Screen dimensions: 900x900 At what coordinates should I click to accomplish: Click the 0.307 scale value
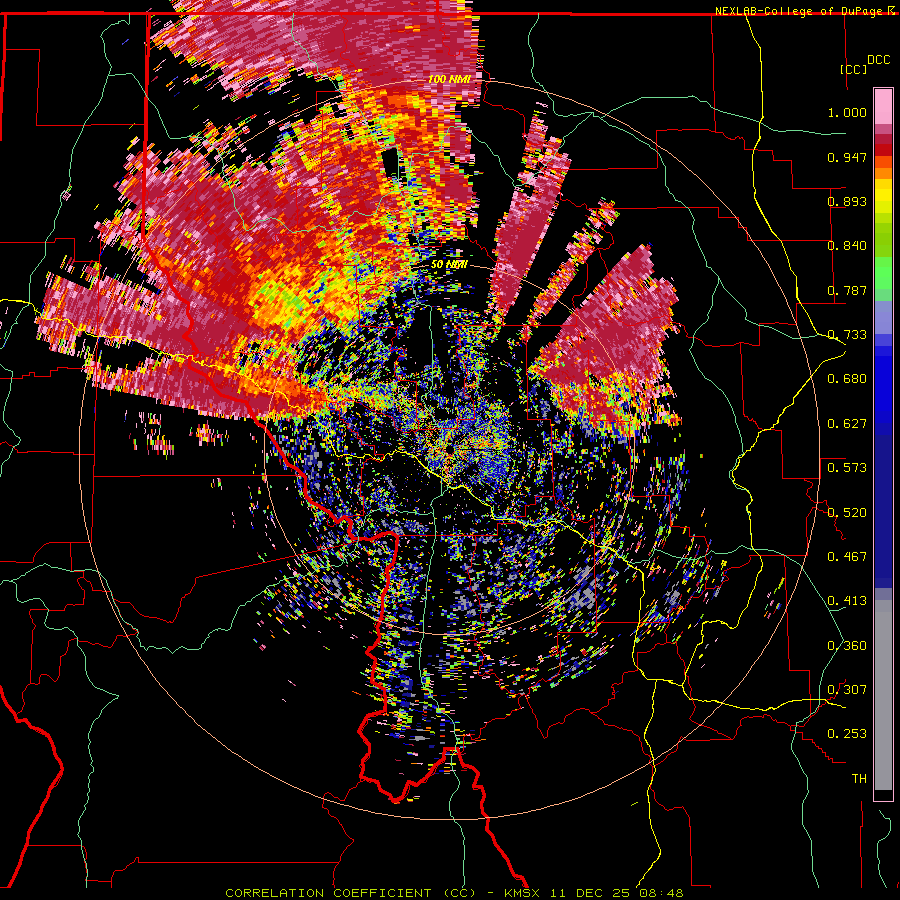click(x=847, y=690)
